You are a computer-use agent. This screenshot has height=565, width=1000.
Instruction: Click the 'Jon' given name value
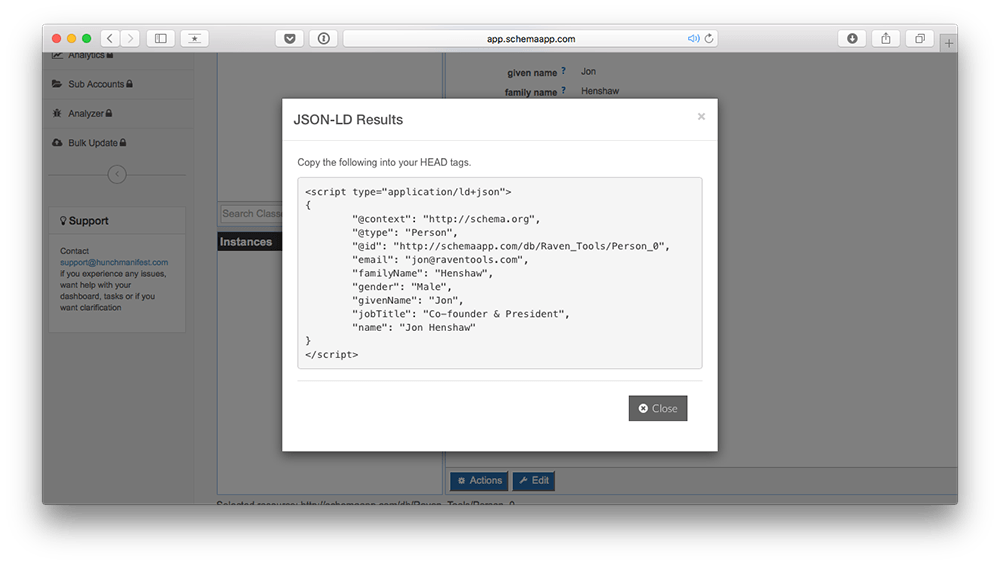(x=588, y=71)
